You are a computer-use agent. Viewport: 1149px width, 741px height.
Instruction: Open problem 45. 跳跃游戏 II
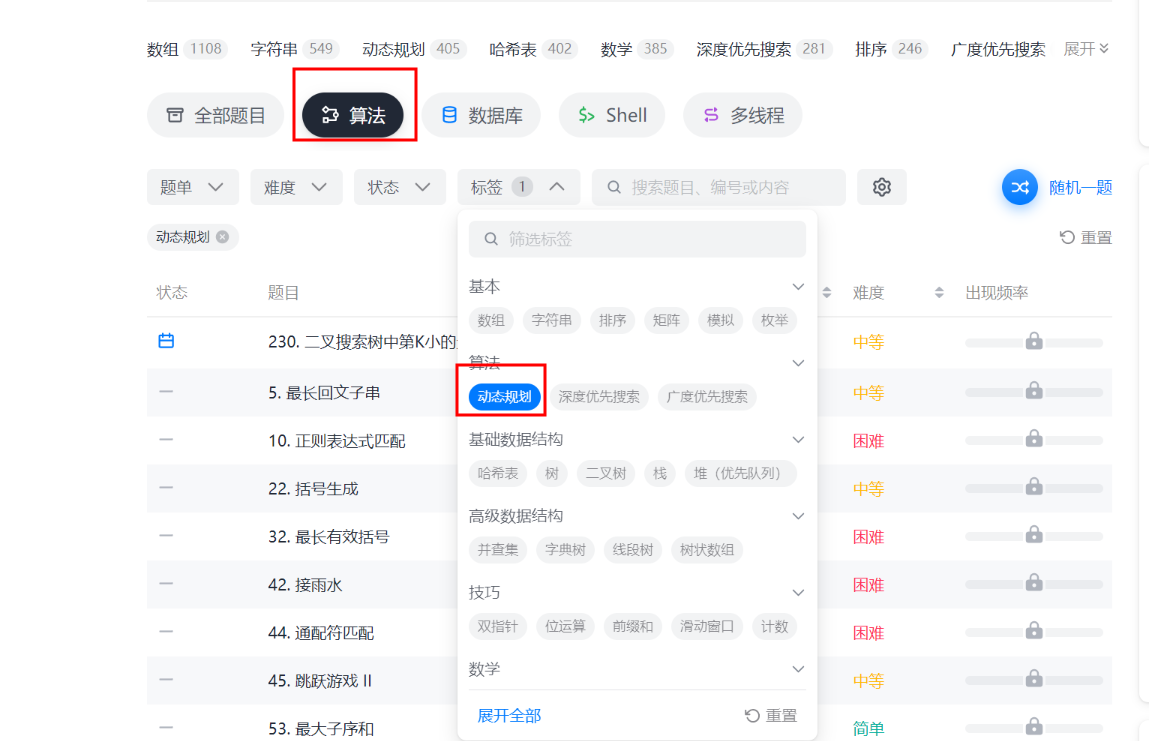(319, 681)
